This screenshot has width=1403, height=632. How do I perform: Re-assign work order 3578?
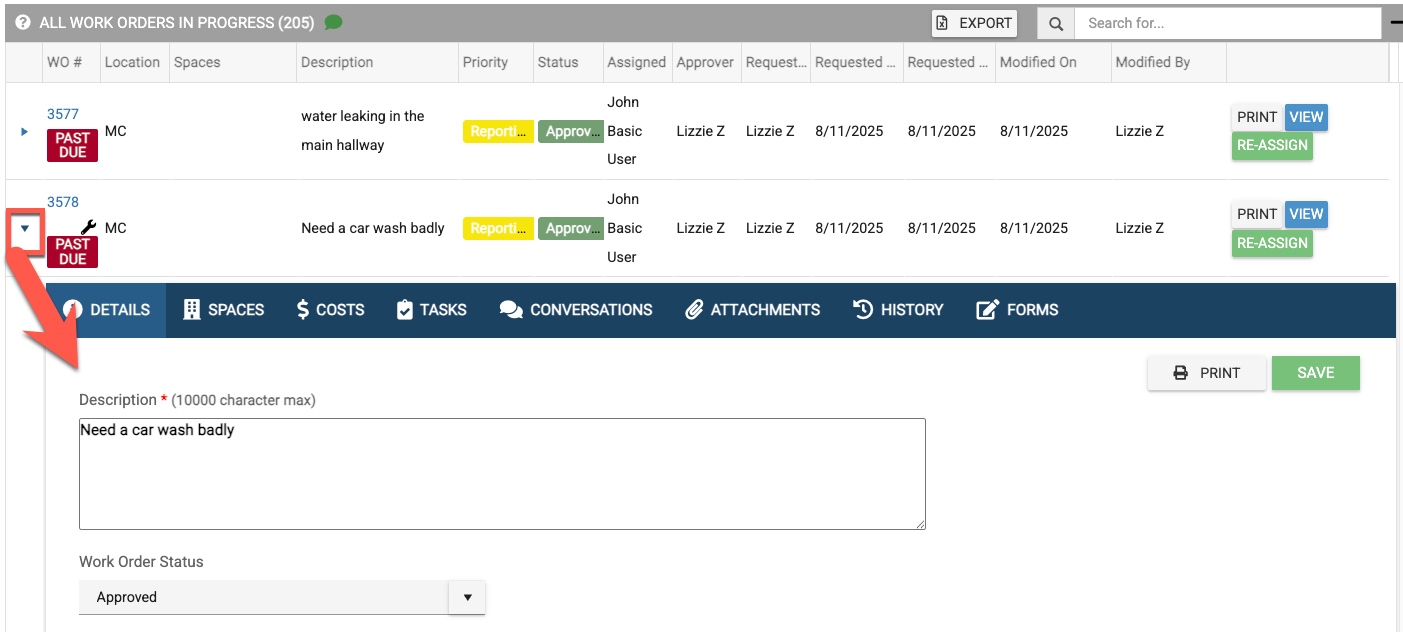point(1271,243)
